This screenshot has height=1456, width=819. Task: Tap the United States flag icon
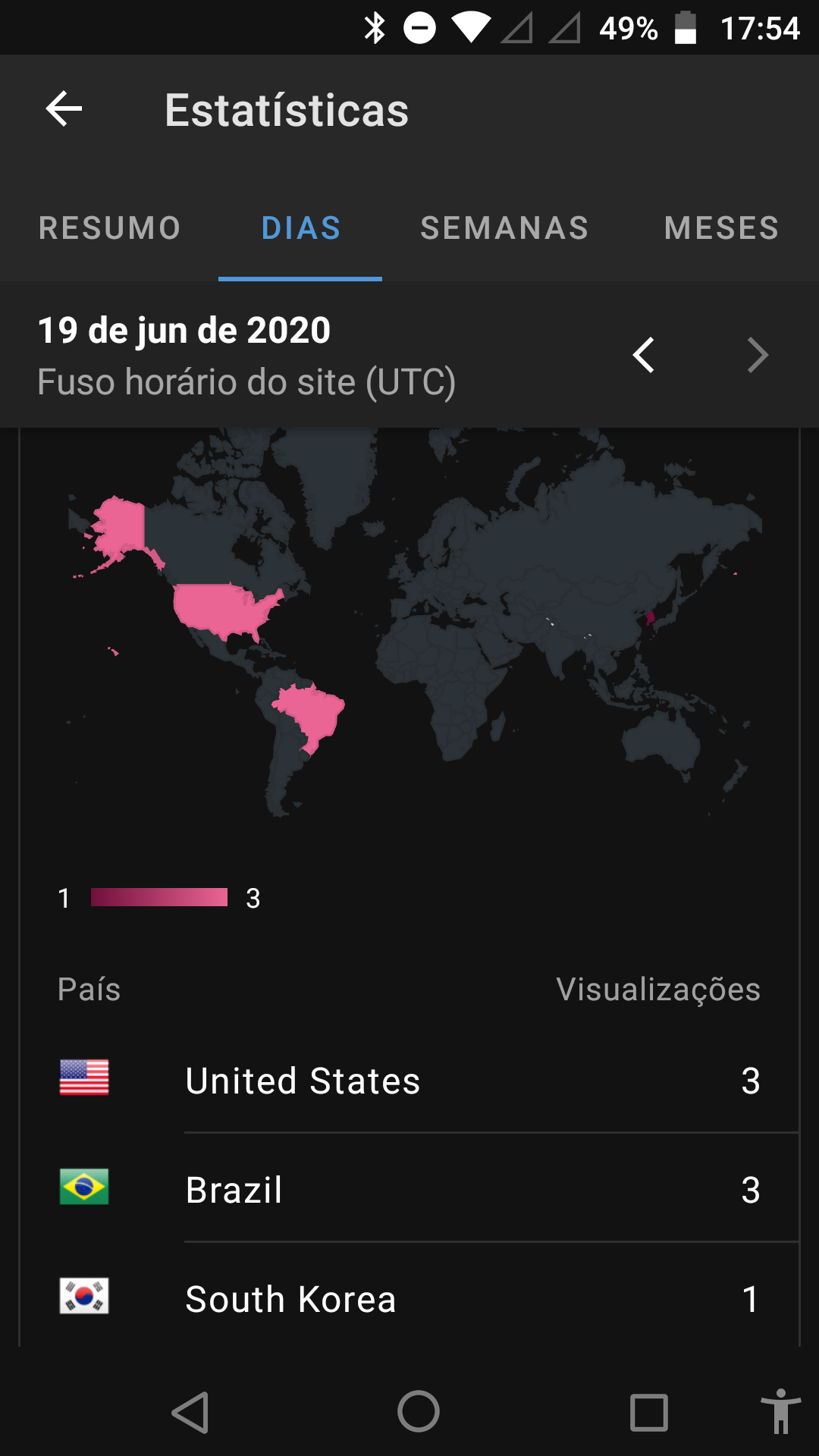[84, 1078]
